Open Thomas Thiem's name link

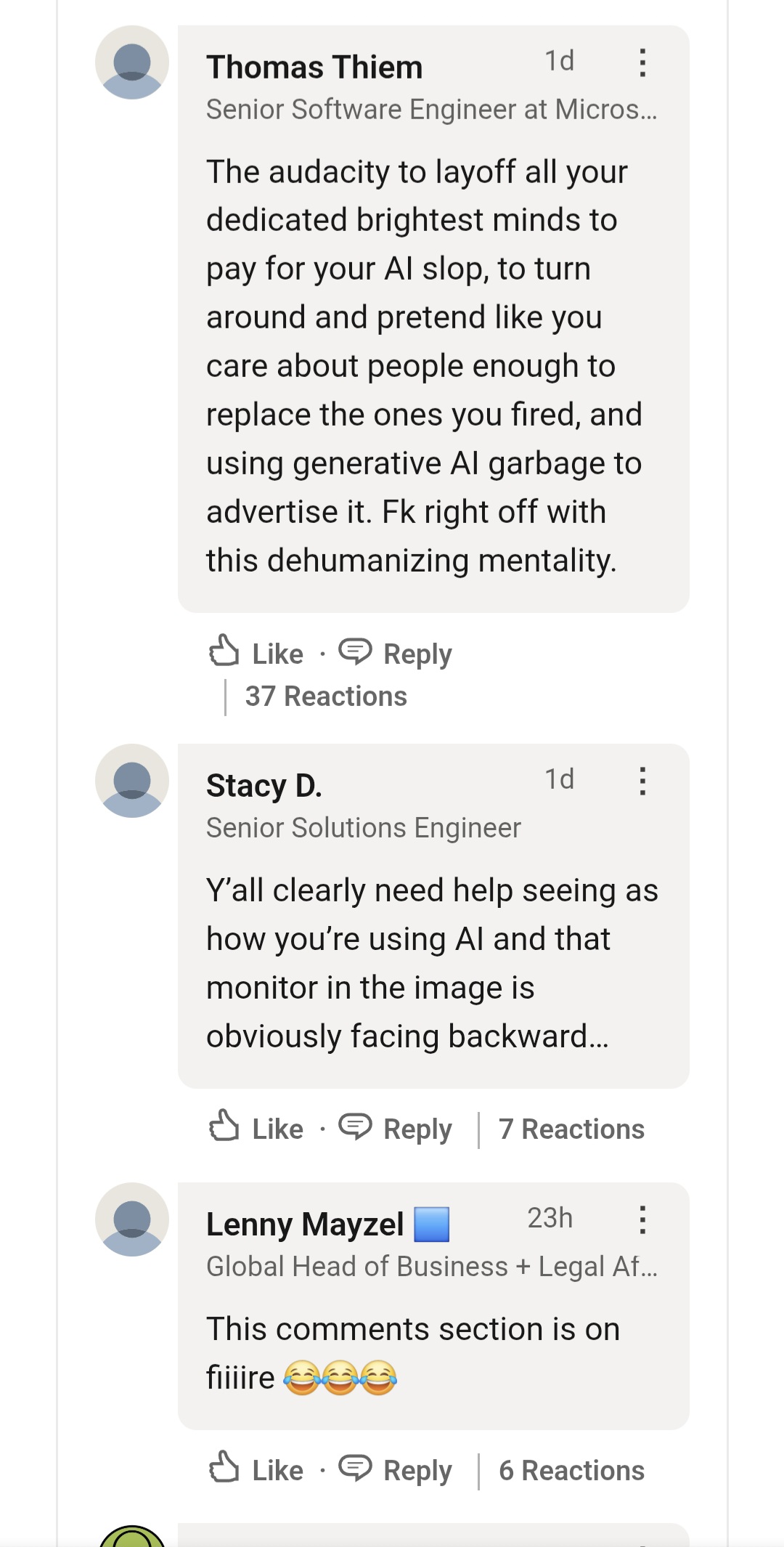click(x=314, y=68)
